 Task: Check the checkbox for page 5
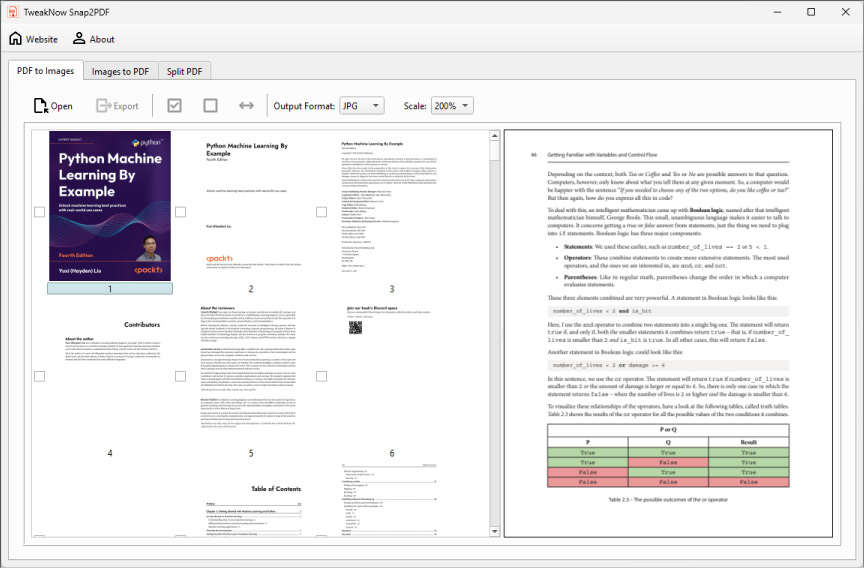180,376
